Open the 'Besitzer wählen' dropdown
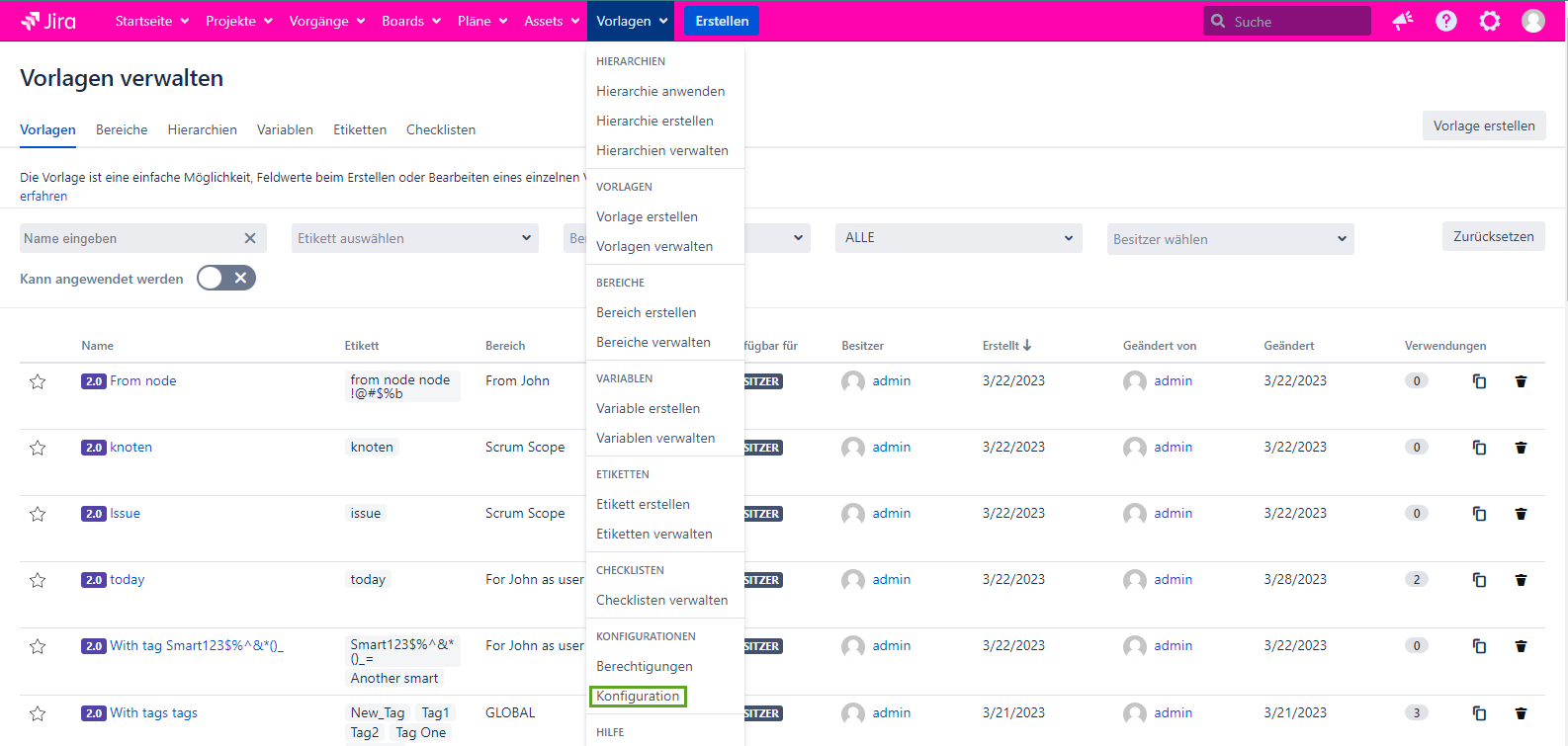Screen dimensions: 1568x746 click(x=1229, y=239)
